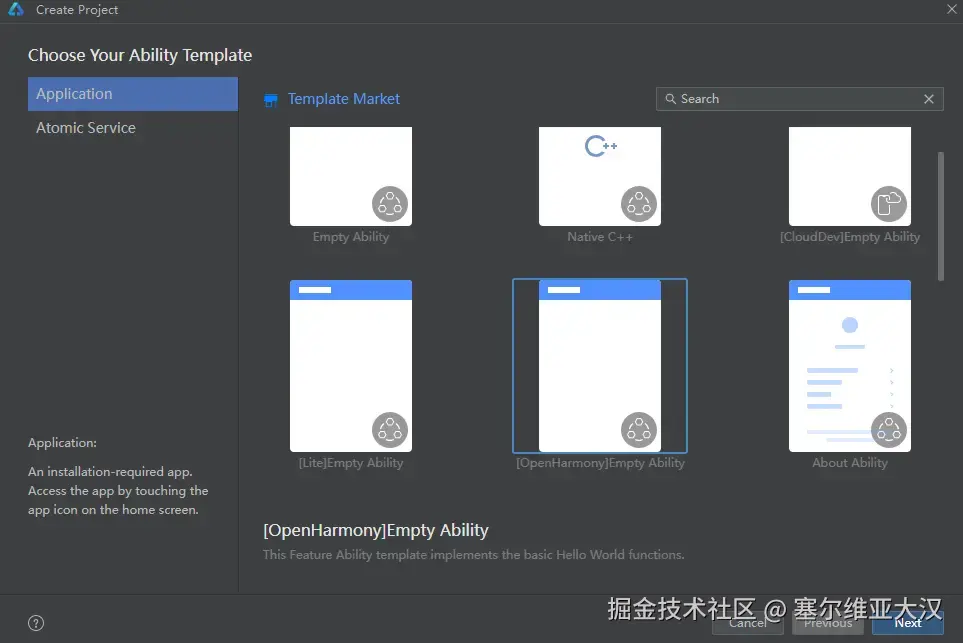Image resolution: width=963 pixels, height=643 pixels.
Task: Click cloud badge on [CloudDev]Empty Ability card
Action: 889,204
